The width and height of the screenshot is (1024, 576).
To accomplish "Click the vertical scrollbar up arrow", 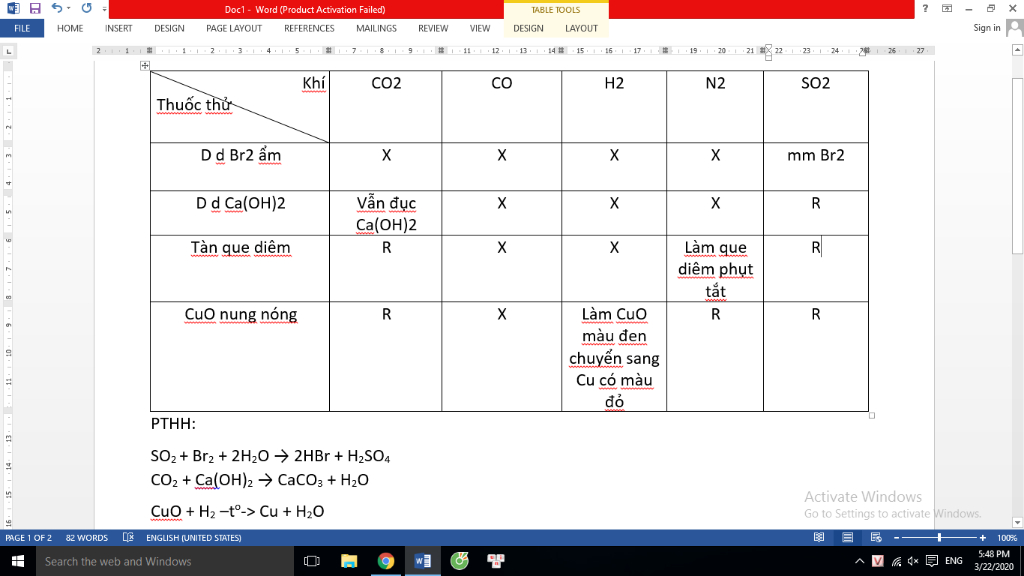I will pos(1017,50).
